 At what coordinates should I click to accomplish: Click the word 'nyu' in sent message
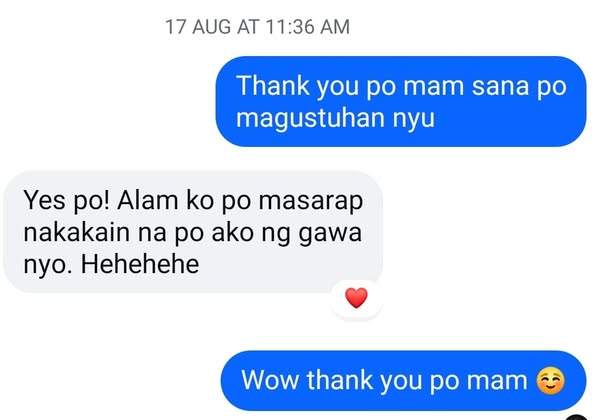414,120
